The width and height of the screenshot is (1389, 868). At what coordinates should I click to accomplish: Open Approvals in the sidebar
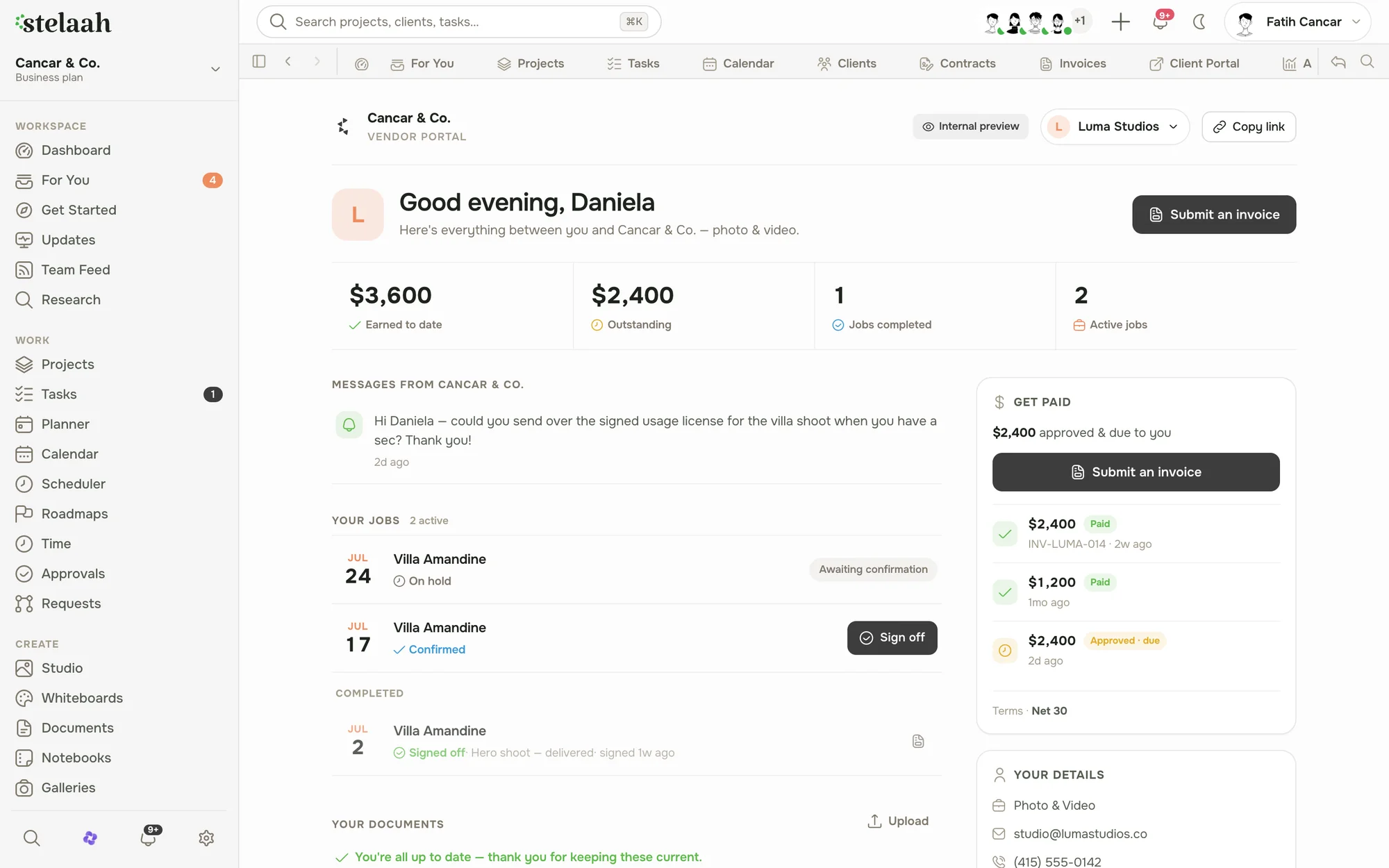(x=119, y=573)
